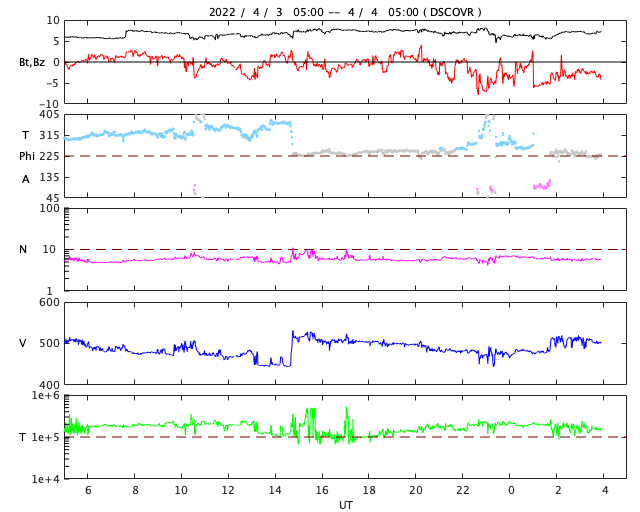Screen dimensions: 640x512
Task: Click the '-5' Bz tick label
Action: (x=53, y=83)
